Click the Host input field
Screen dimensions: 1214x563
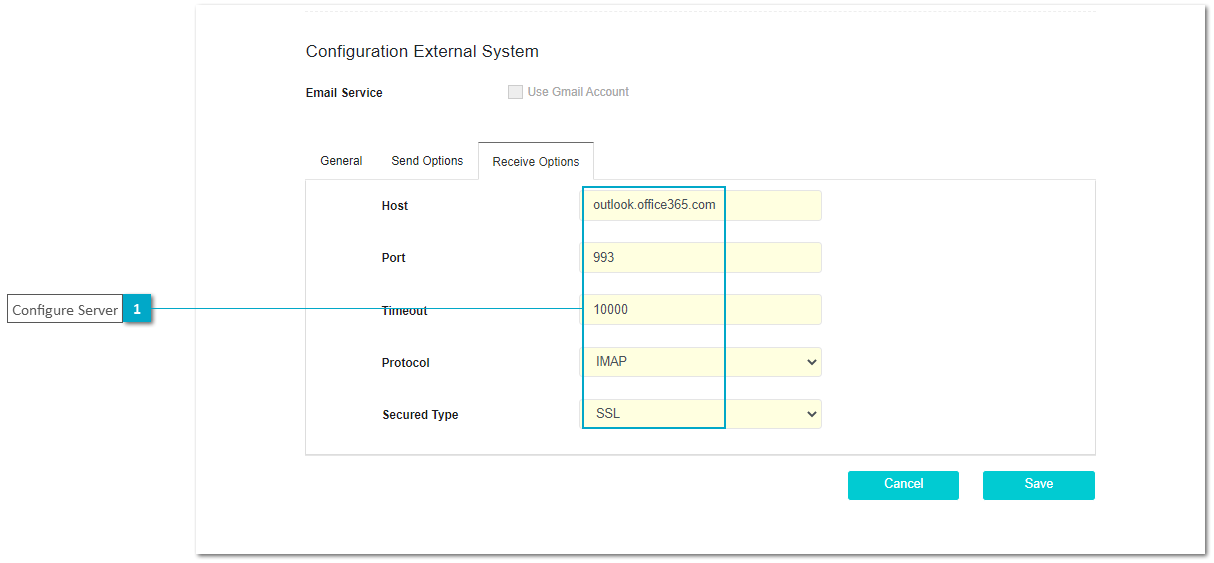click(702, 206)
